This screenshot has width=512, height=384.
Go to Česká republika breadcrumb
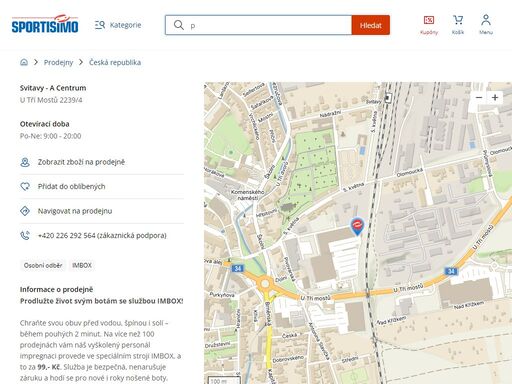click(x=115, y=62)
